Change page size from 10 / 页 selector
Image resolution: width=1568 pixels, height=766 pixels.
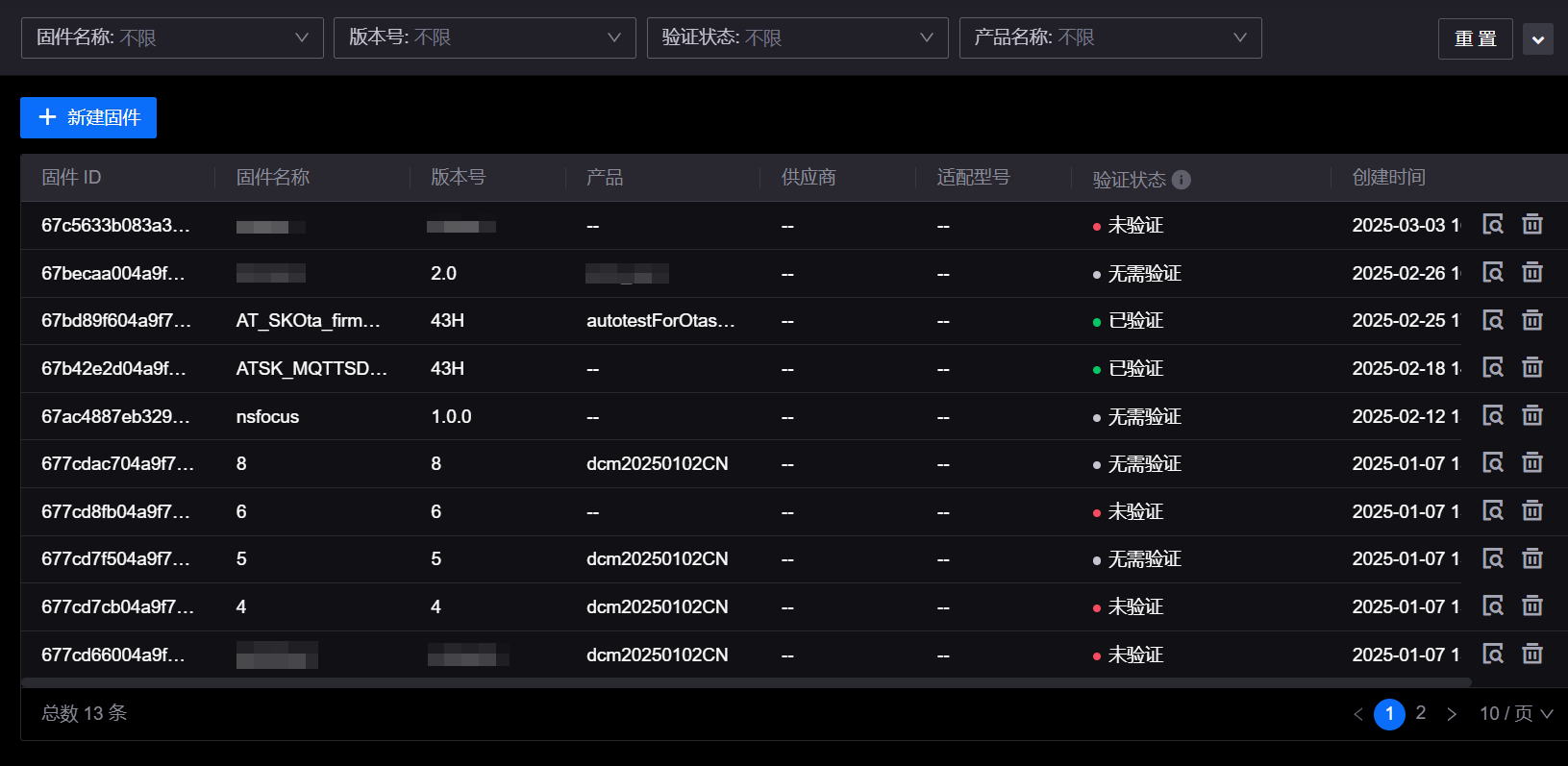(x=1515, y=713)
